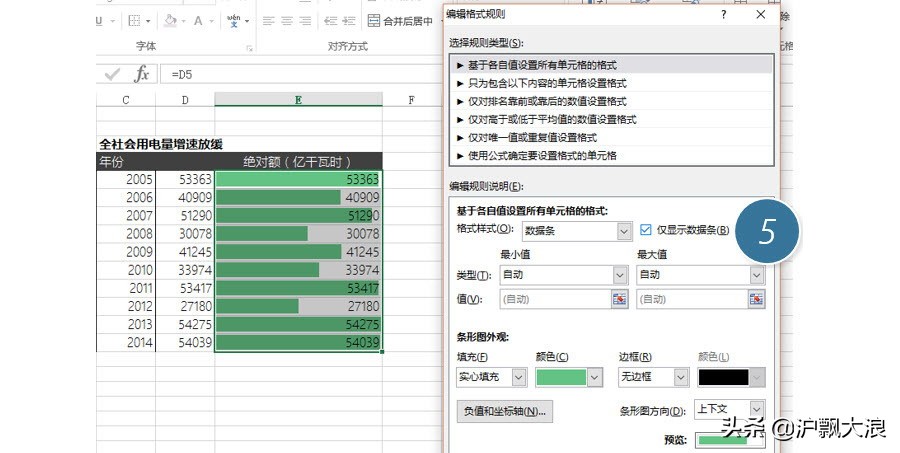
Task: Click the minimum 值 input field
Action: 555,299
